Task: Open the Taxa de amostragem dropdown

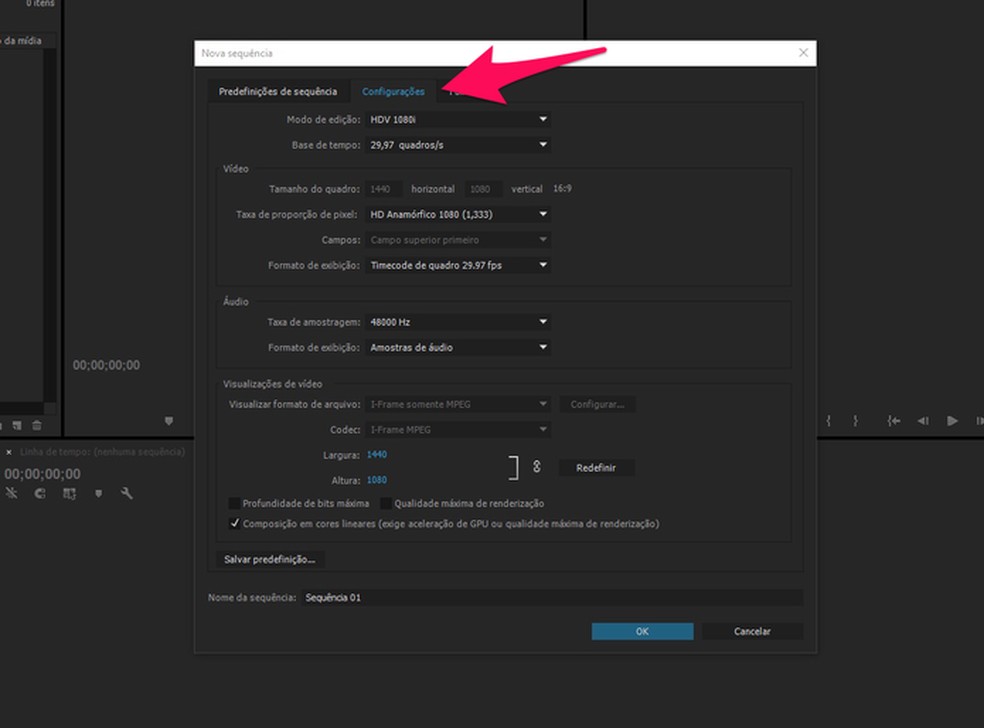Action: 458,322
